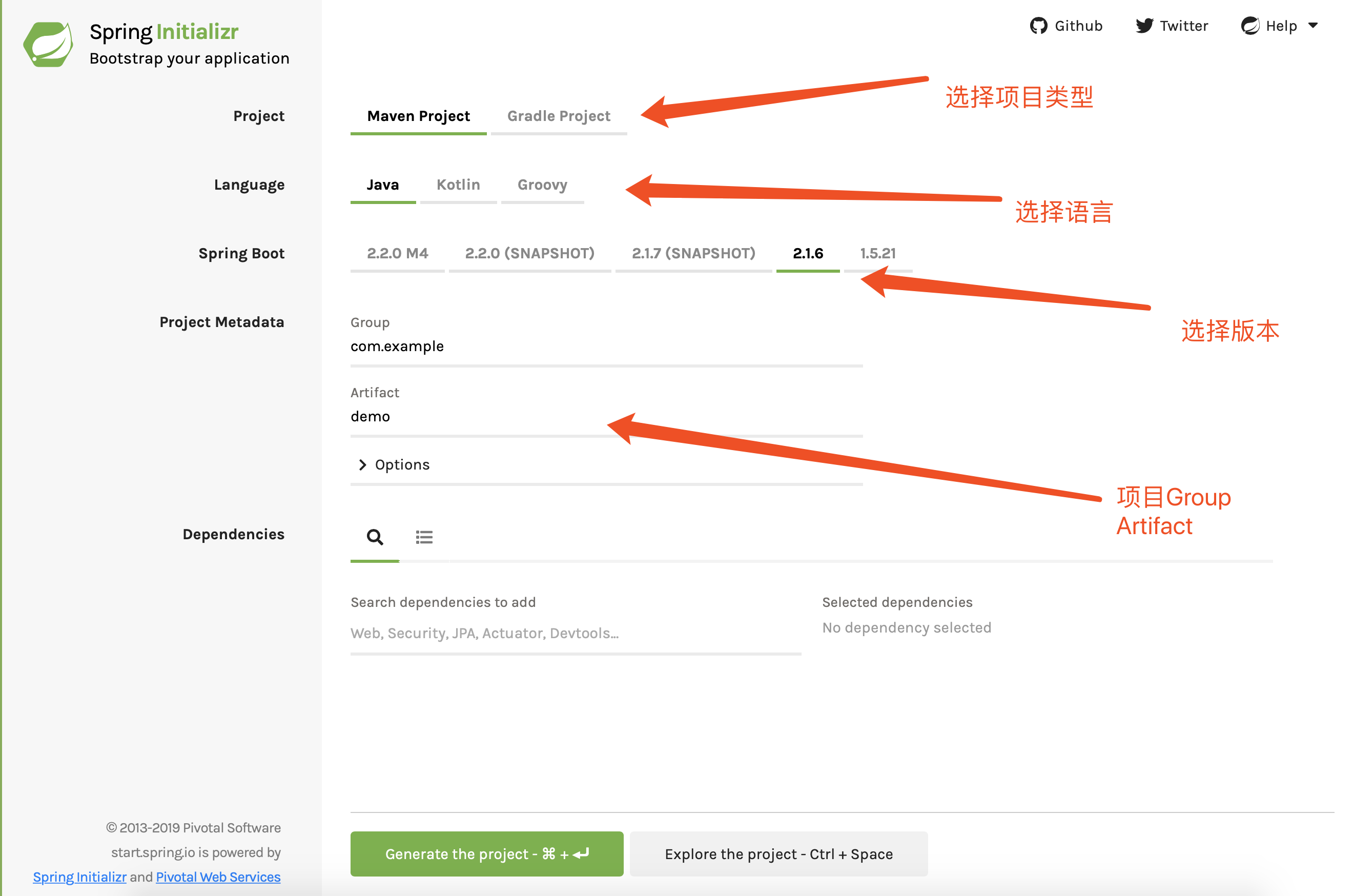Select Spring Boot 2.1.6

808,253
